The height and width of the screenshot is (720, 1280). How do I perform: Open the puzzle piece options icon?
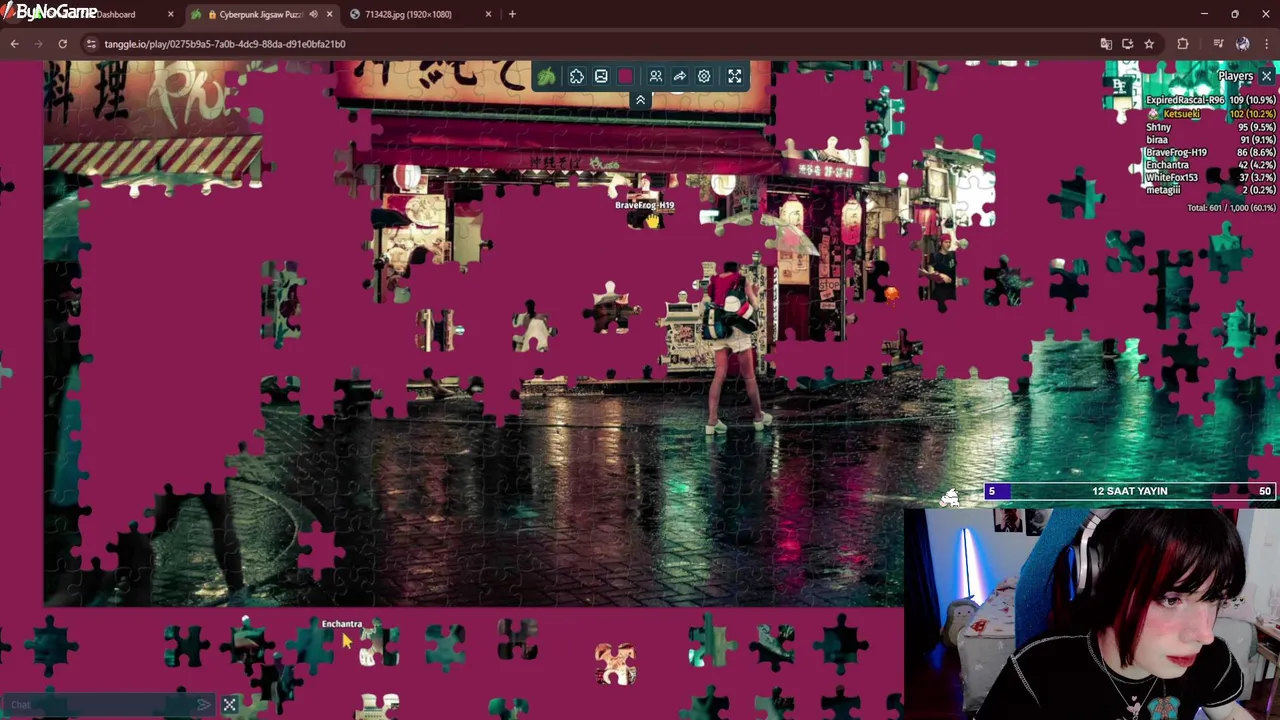pos(577,76)
